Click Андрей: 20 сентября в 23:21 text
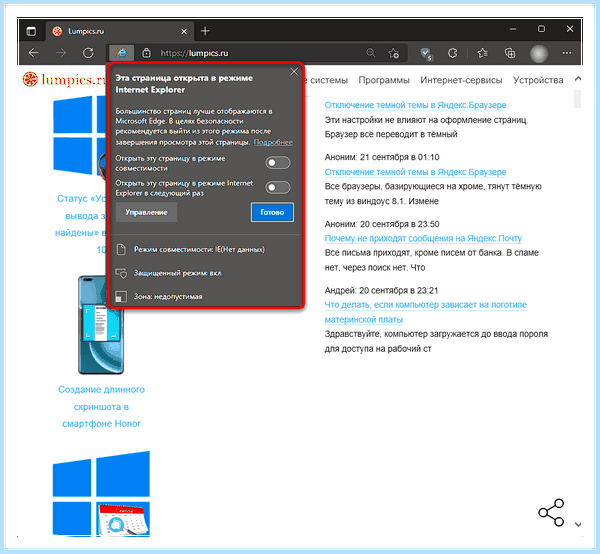Screen dimensions: 600x554 coord(381,291)
